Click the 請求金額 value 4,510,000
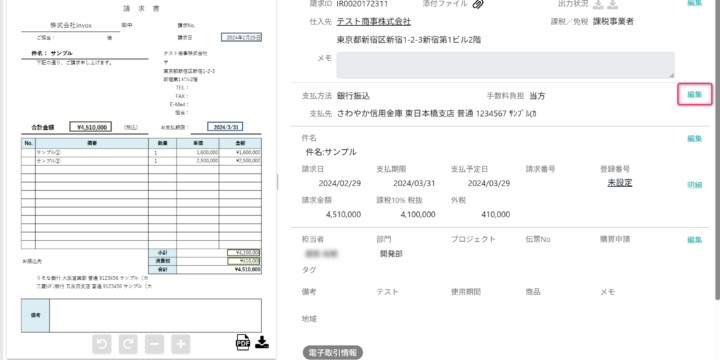Screen dimensions: 720x360 pos(343,214)
